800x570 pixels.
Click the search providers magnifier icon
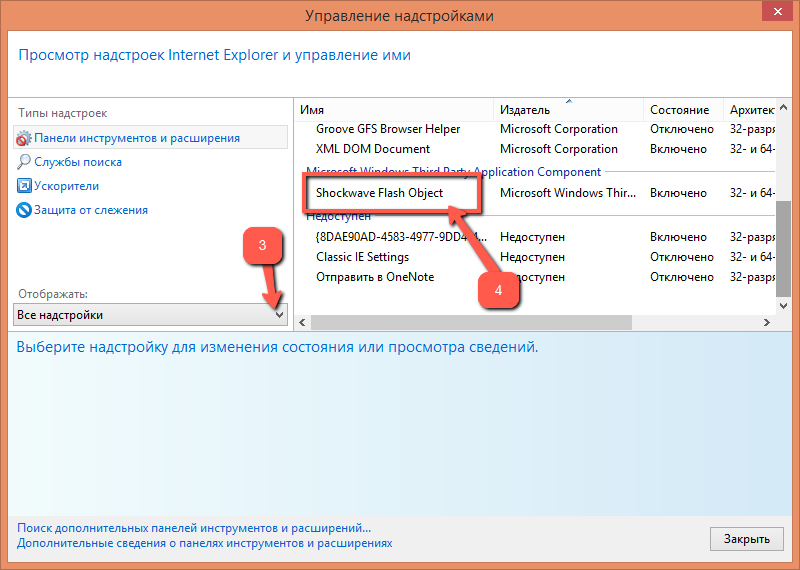[x=23, y=162]
